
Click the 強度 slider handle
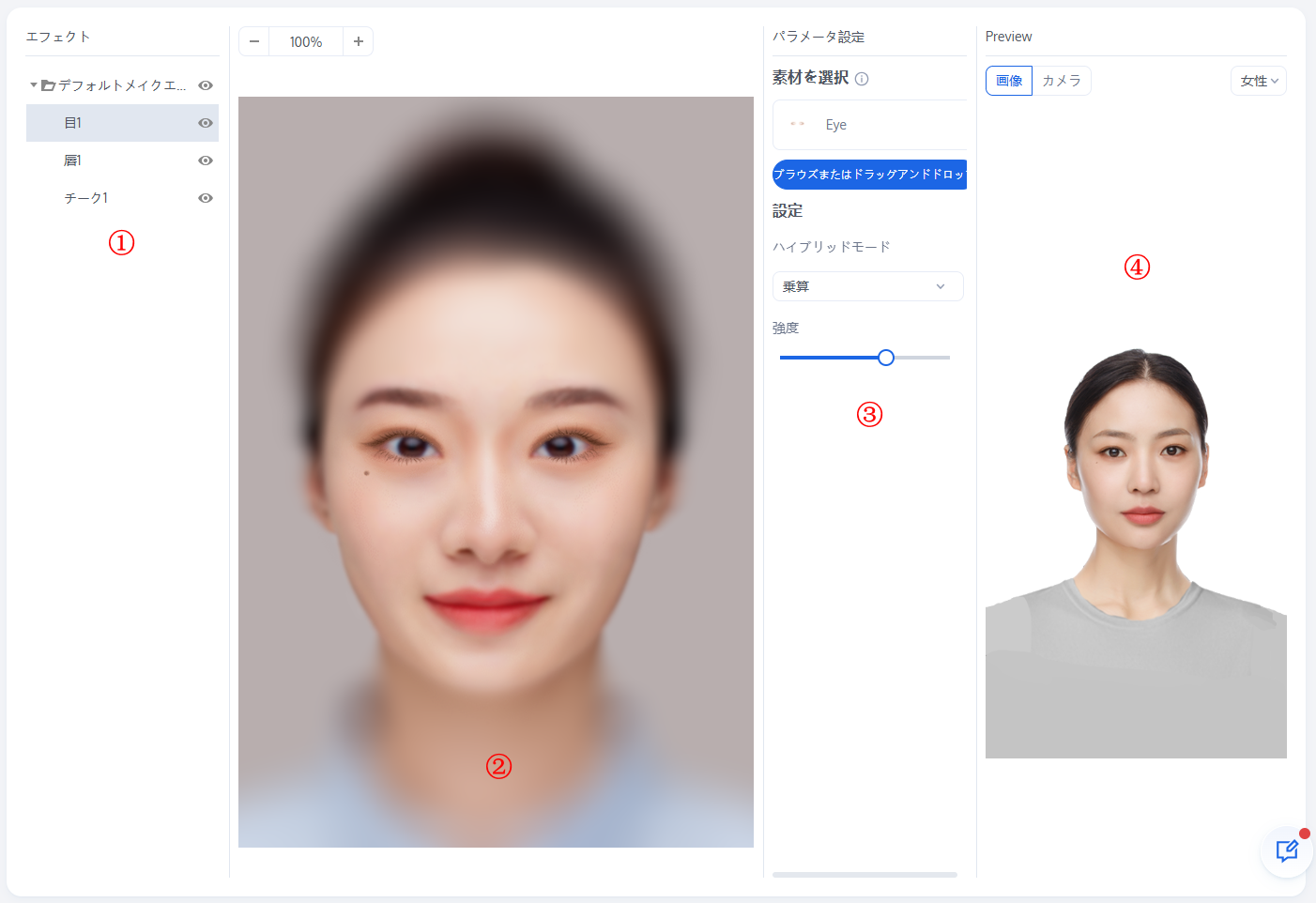[x=885, y=358]
